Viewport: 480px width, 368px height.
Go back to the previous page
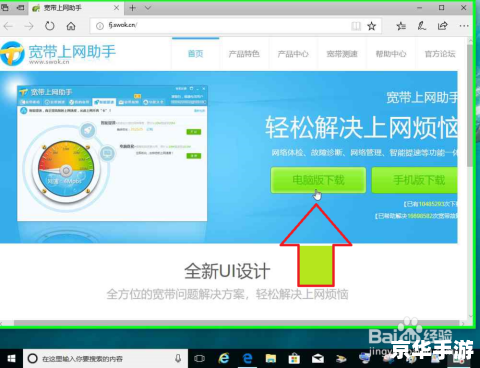[x=8, y=26]
